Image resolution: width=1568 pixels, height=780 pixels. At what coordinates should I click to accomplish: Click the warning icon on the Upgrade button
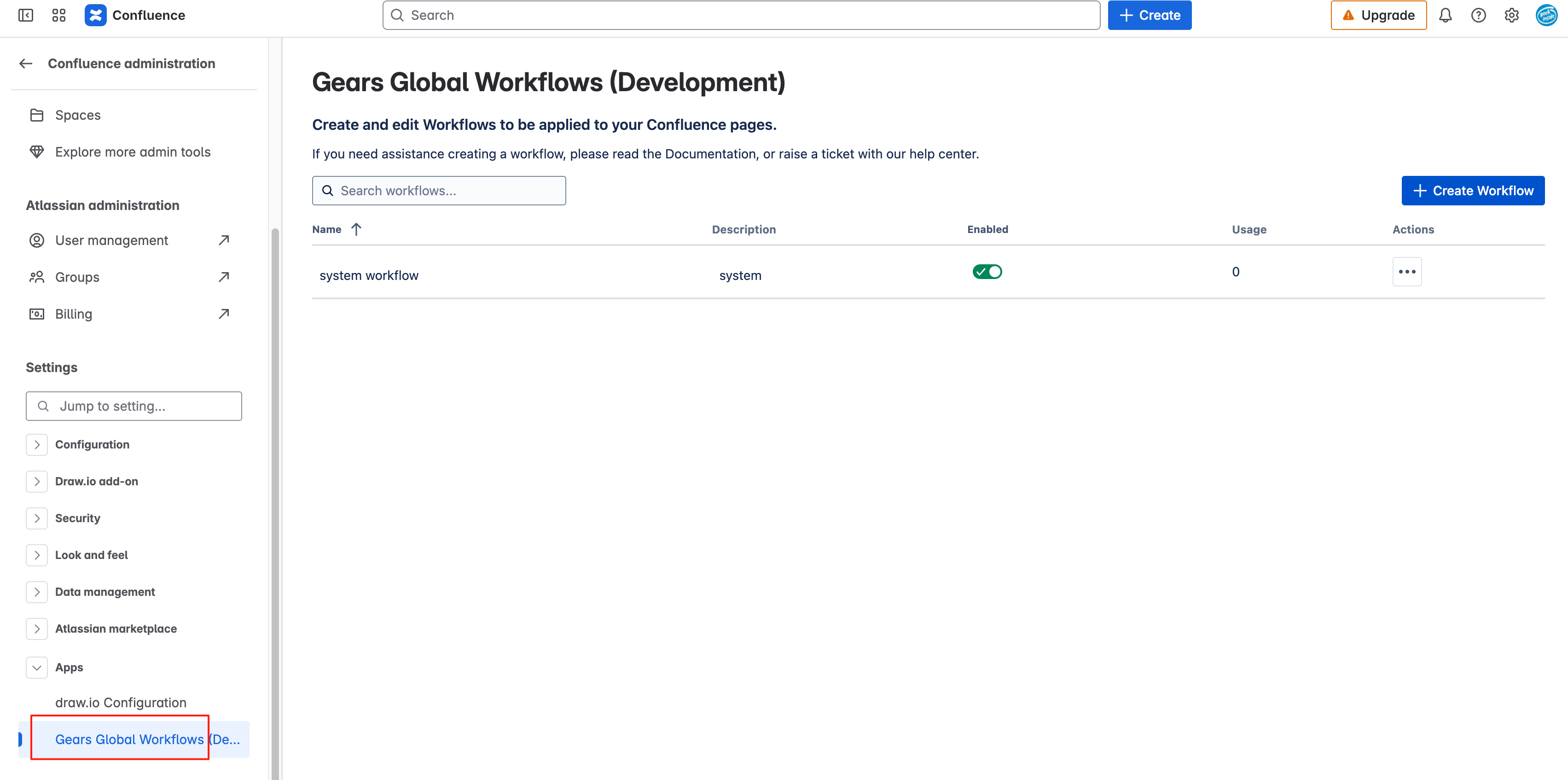click(x=1348, y=15)
